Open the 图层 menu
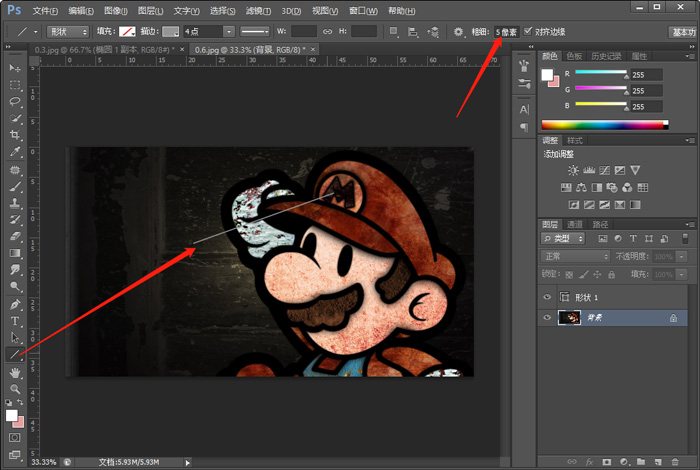This screenshot has width=700, height=470. pos(150,11)
